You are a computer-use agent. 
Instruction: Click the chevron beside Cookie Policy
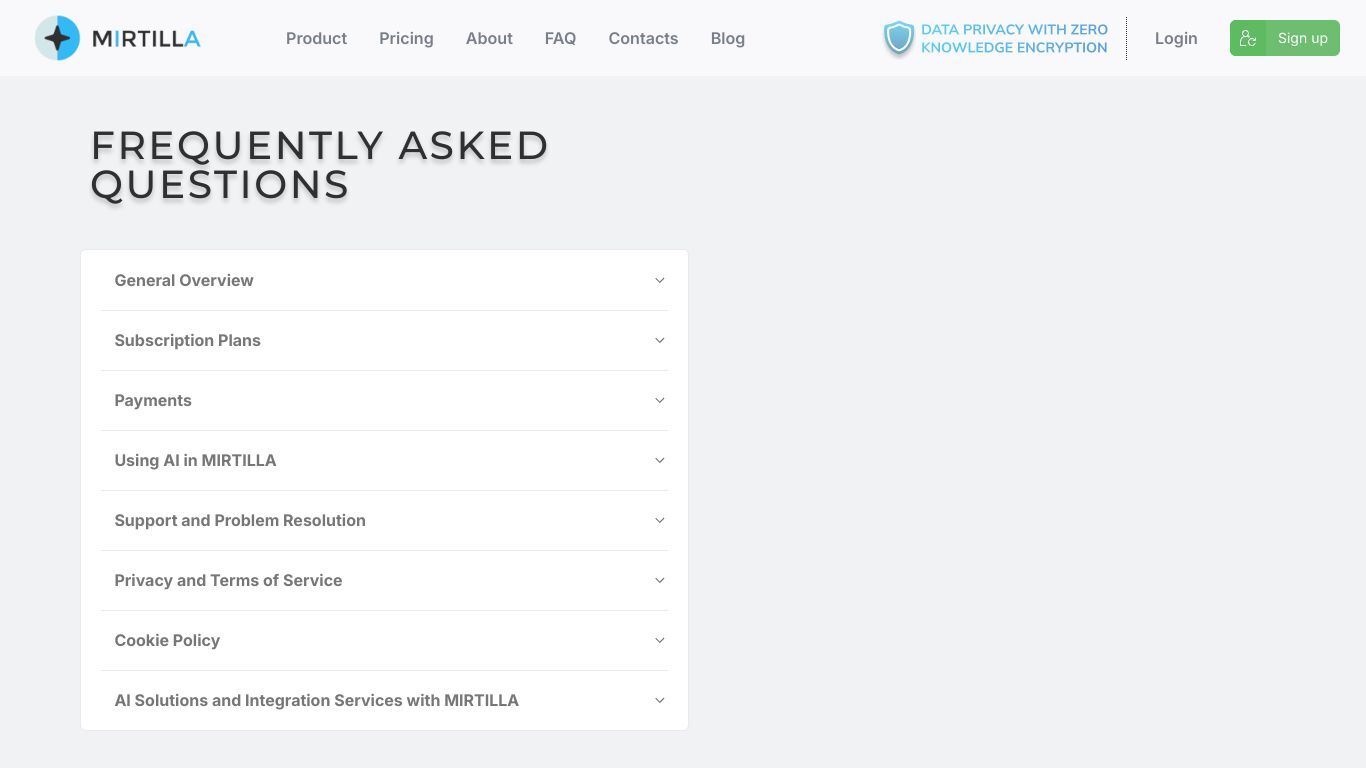tap(659, 640)
